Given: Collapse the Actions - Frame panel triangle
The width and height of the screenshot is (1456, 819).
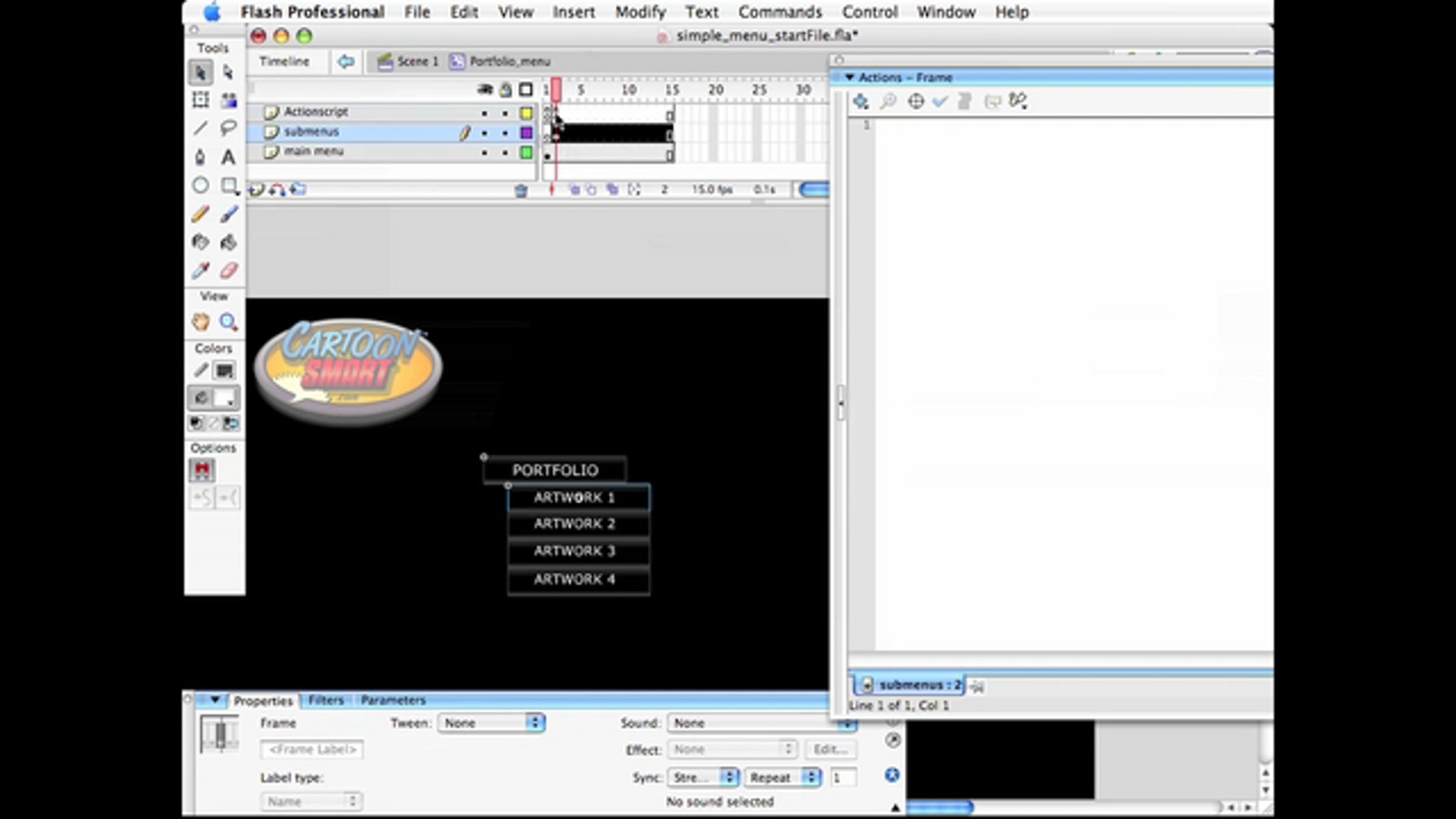Looking at the screenshot, I should point(849,77).
